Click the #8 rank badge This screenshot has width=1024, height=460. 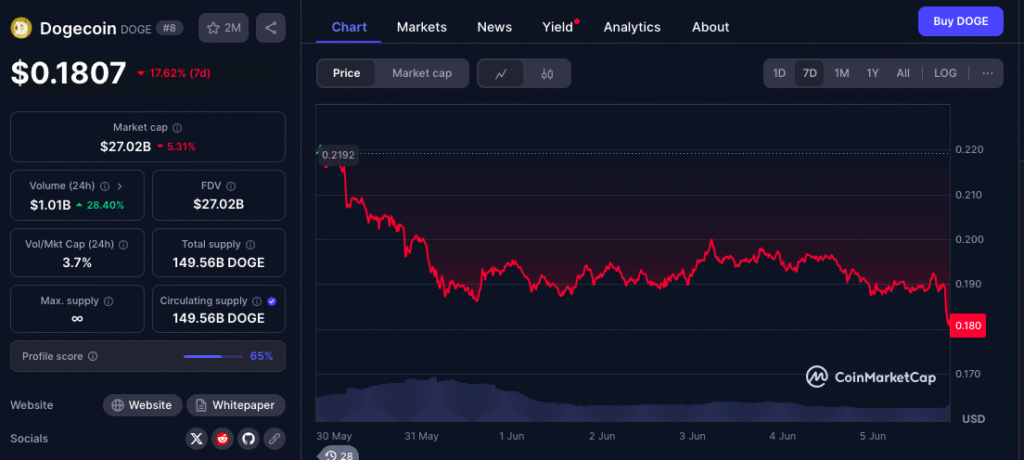tap(170, 28)
